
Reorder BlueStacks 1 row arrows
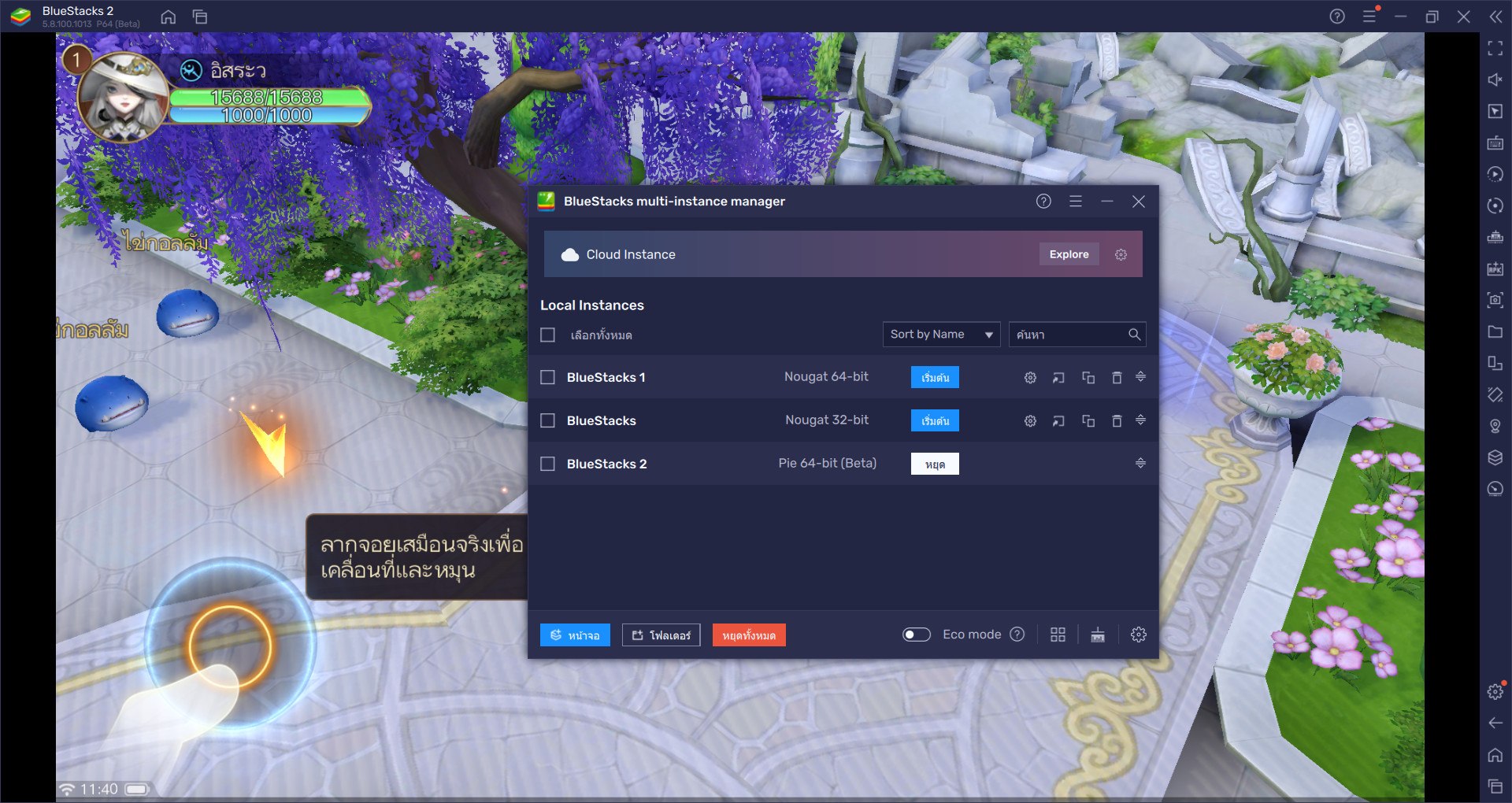[x=1140, y=377]
